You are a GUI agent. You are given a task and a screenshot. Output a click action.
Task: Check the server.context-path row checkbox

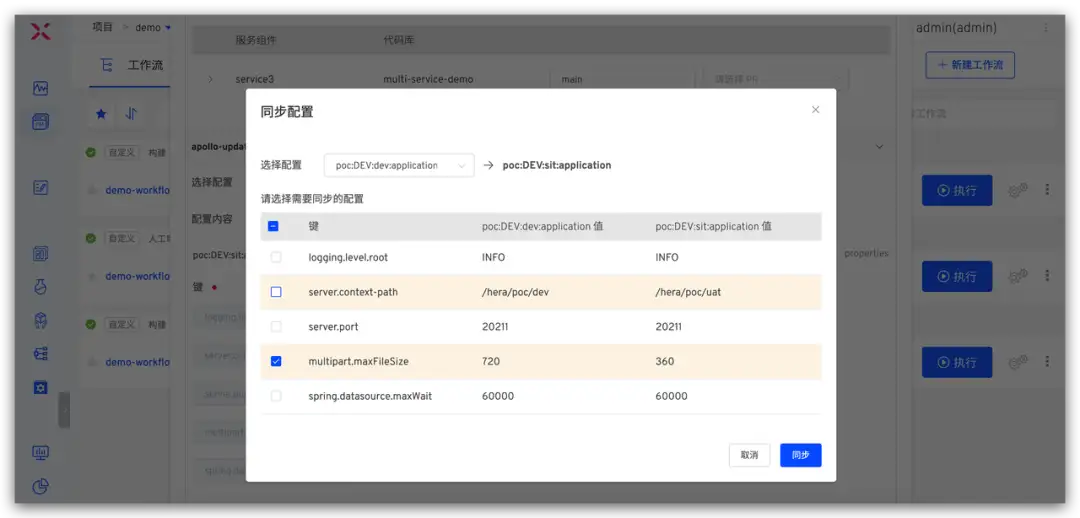[x=276, y=292]
